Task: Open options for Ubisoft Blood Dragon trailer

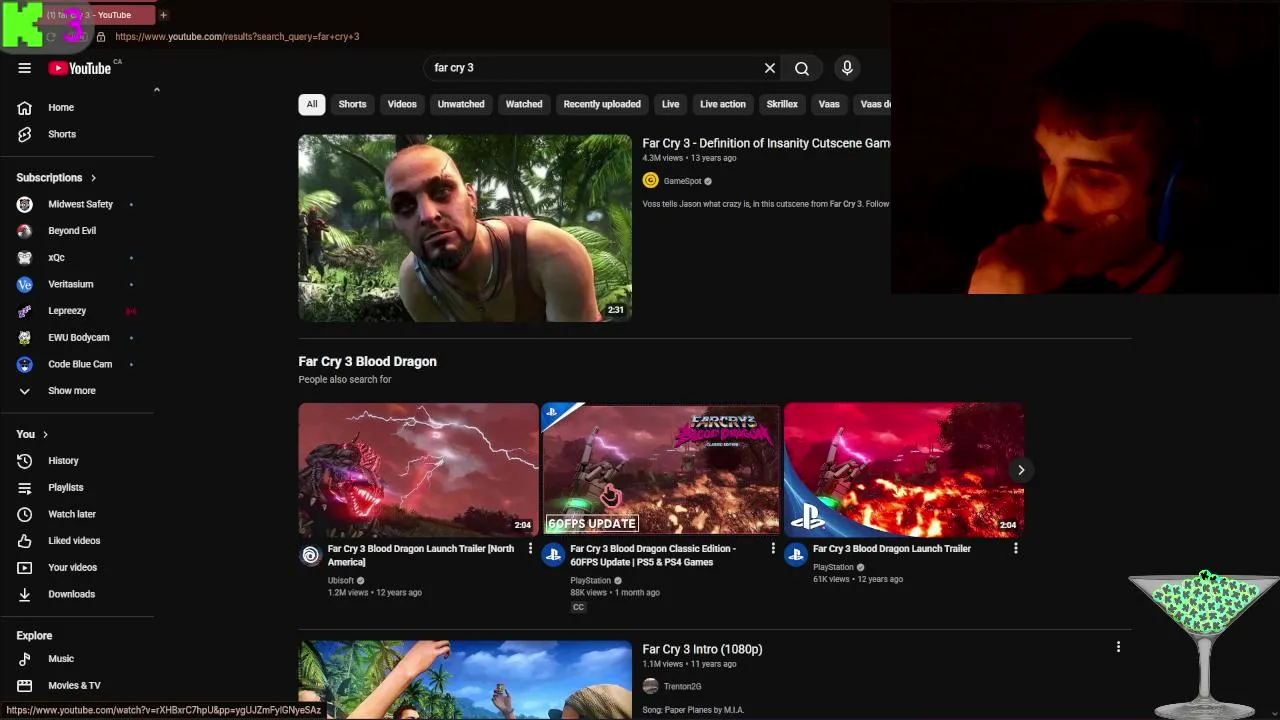Action: pyautogui.click(x=530, y=548)
